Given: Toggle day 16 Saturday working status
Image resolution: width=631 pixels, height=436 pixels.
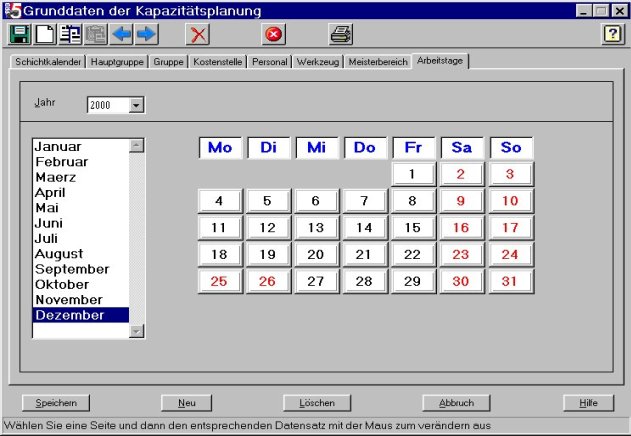Looking at the screenshot, I should pyautogui.click(x=462, y=227).
